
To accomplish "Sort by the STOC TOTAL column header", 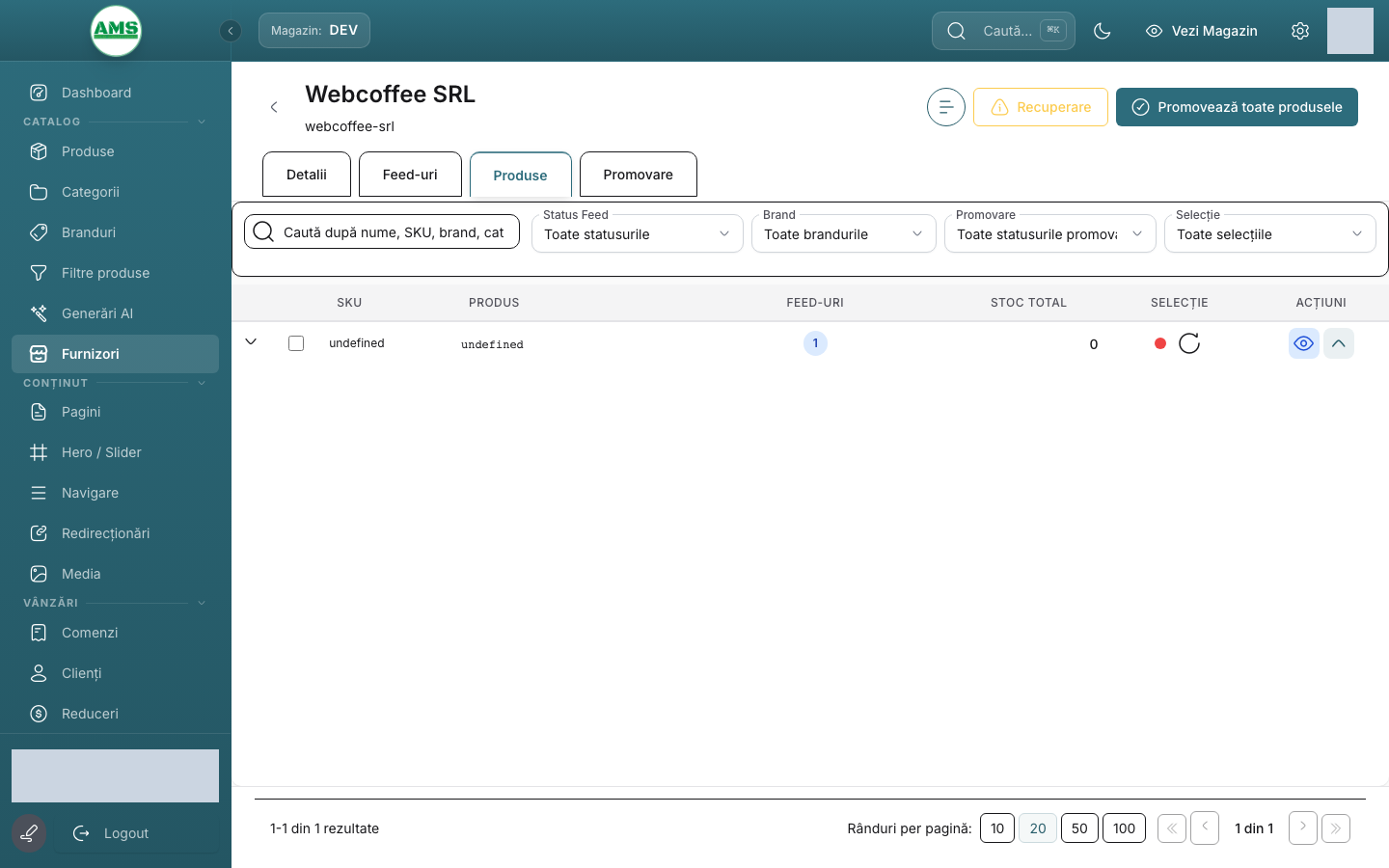I will coord(1028,303).
